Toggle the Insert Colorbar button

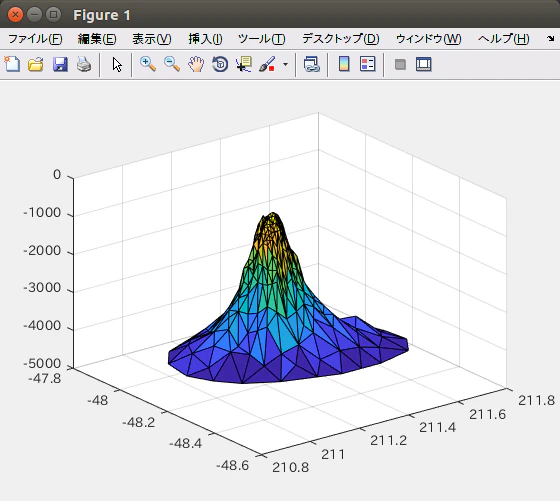(344, 65)
